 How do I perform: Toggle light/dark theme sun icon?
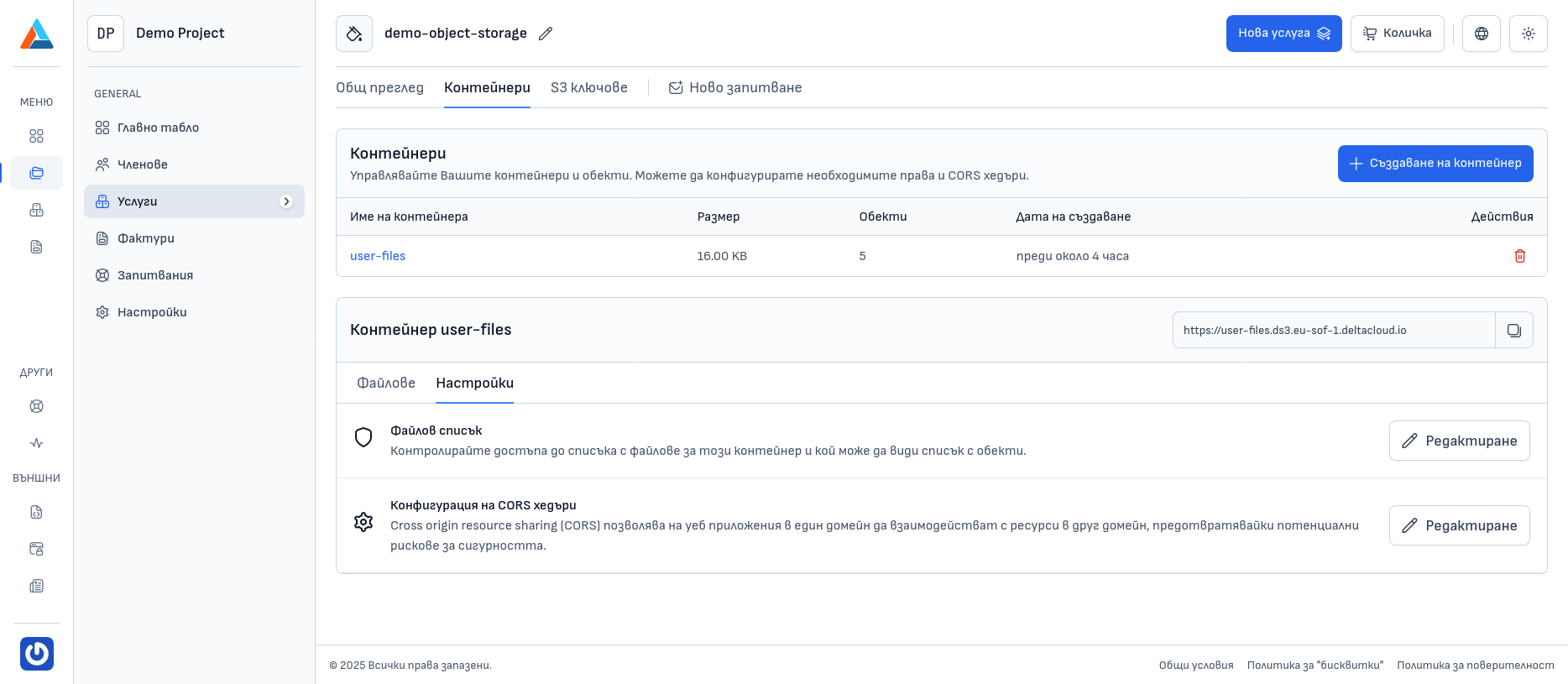[1528, 34]
